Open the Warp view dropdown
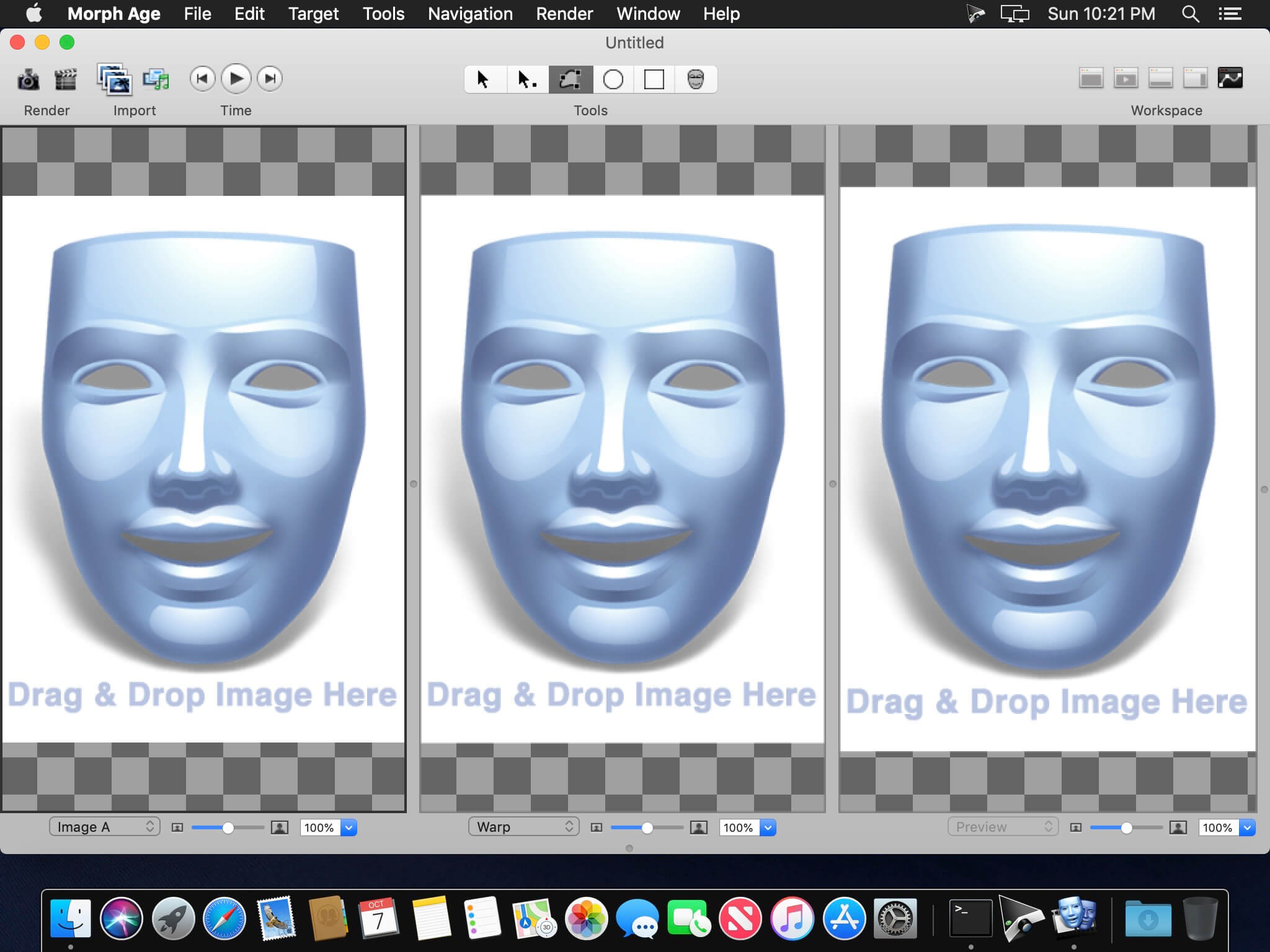1270x952 pixels. point(523,827)
